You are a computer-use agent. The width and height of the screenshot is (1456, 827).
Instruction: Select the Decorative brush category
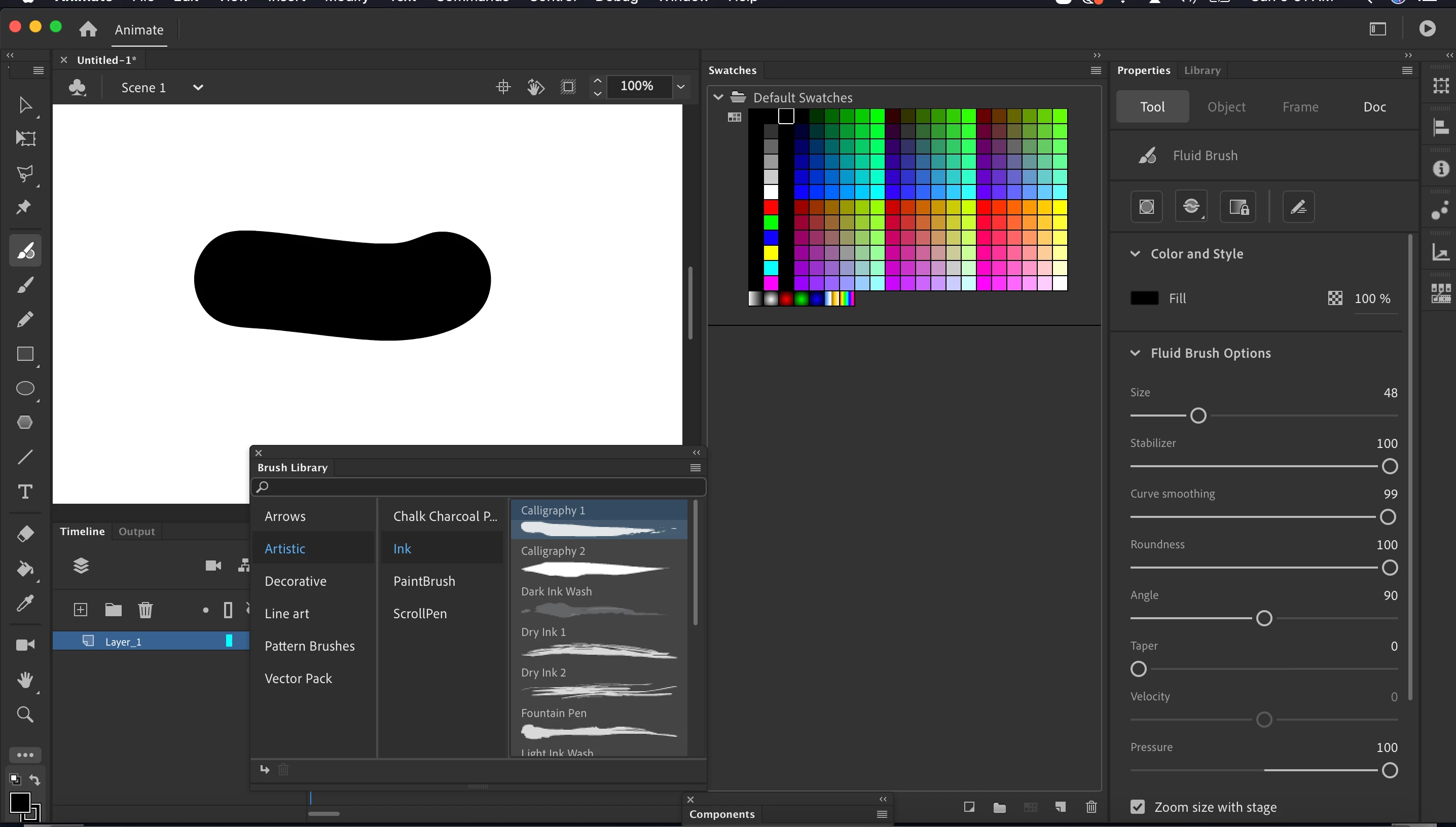(296, 581)
